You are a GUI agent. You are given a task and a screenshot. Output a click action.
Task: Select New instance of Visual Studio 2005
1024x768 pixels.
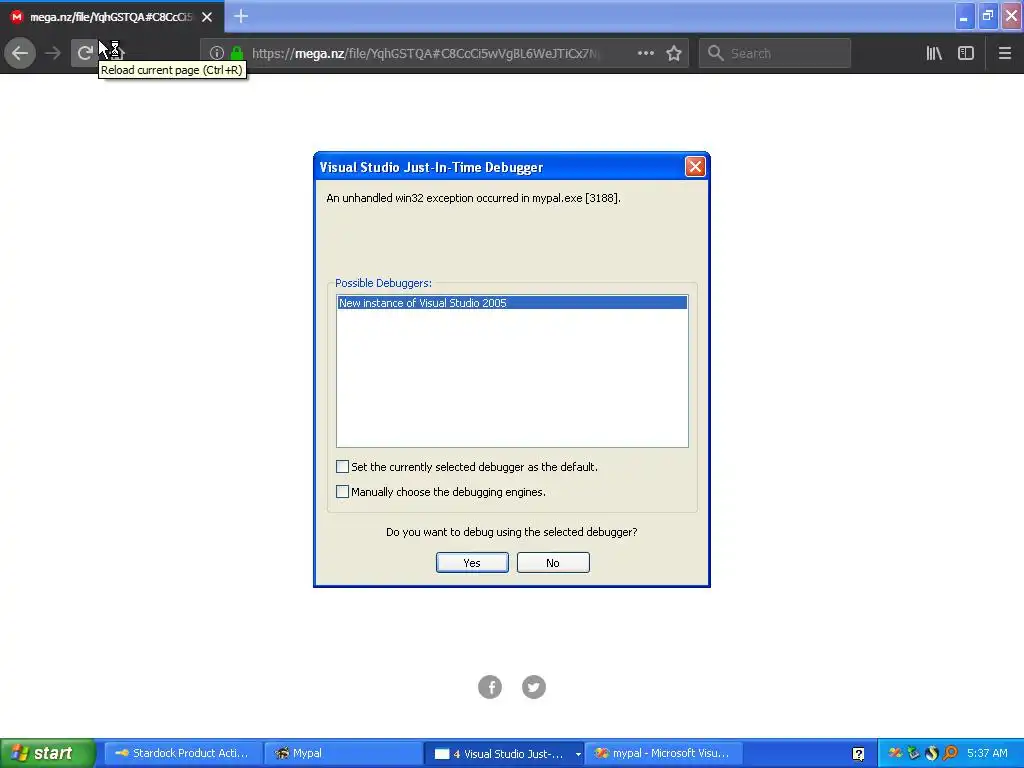[512, 303]
